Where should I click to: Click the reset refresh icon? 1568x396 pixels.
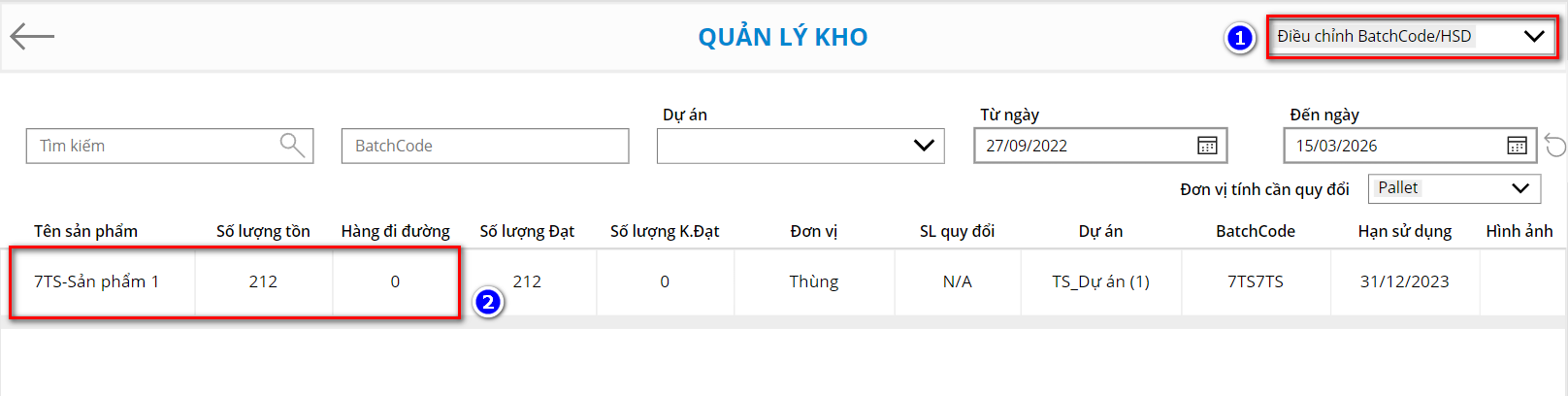pos(1555,146)
